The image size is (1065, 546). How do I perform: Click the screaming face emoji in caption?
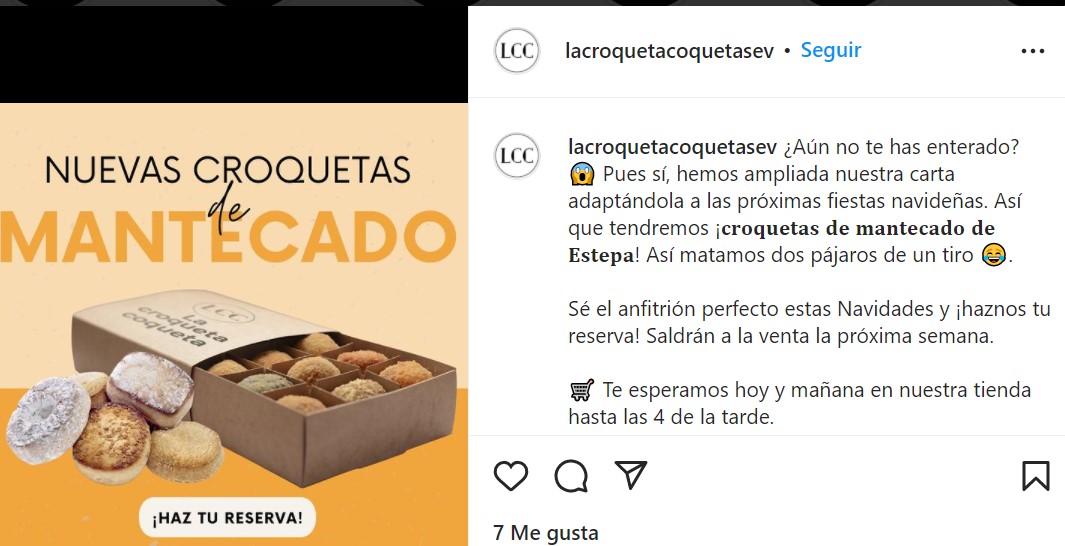point(582,175)
